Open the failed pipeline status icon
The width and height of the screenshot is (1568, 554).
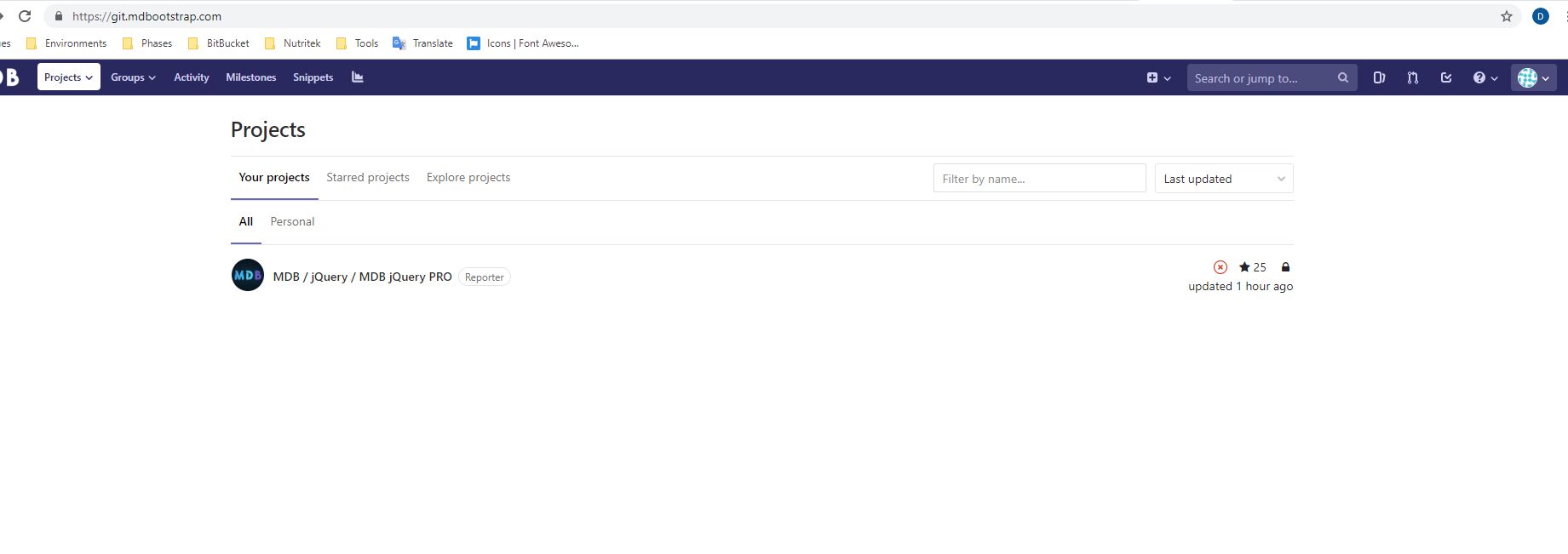click(1221, 267)
